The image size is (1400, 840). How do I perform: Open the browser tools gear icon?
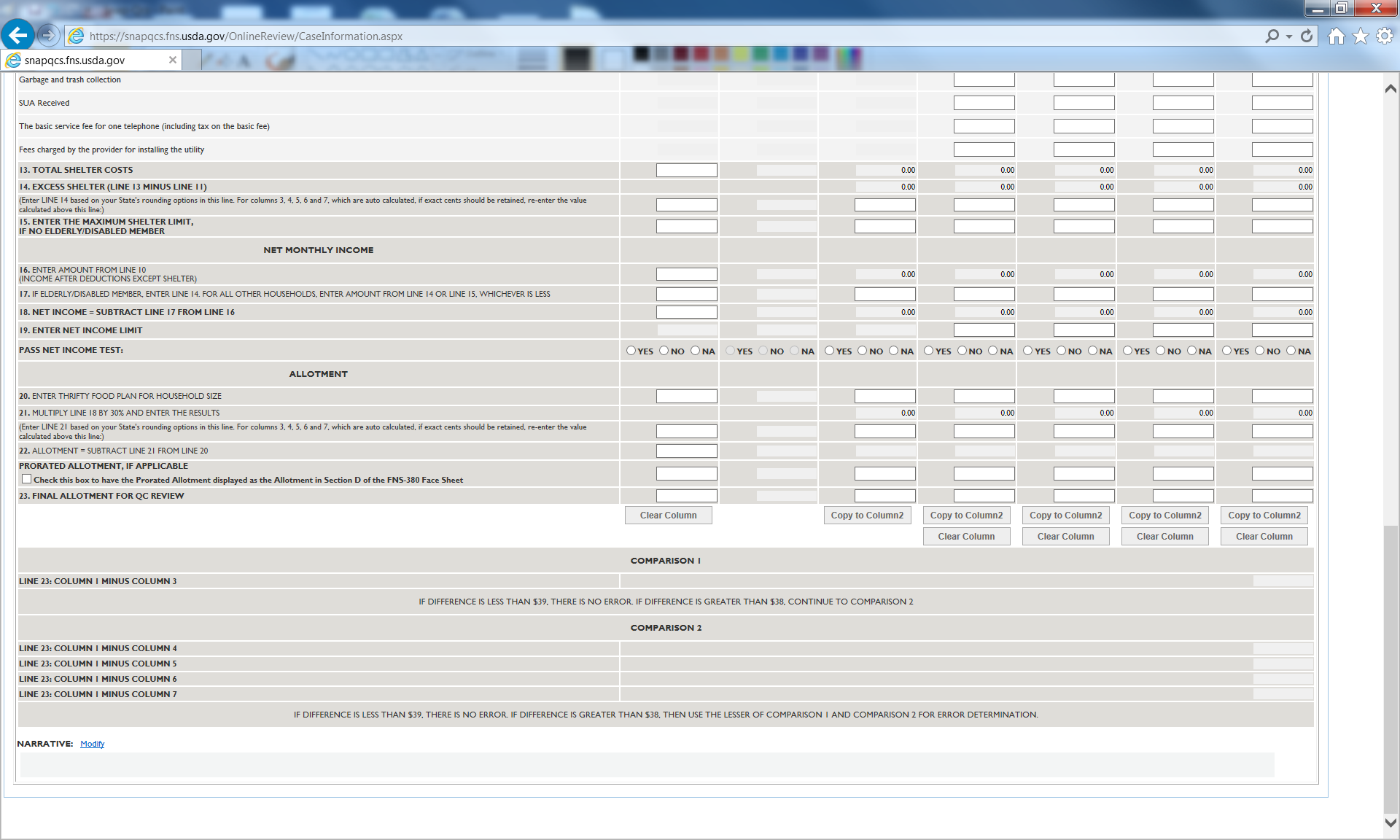pos(1384,36)
